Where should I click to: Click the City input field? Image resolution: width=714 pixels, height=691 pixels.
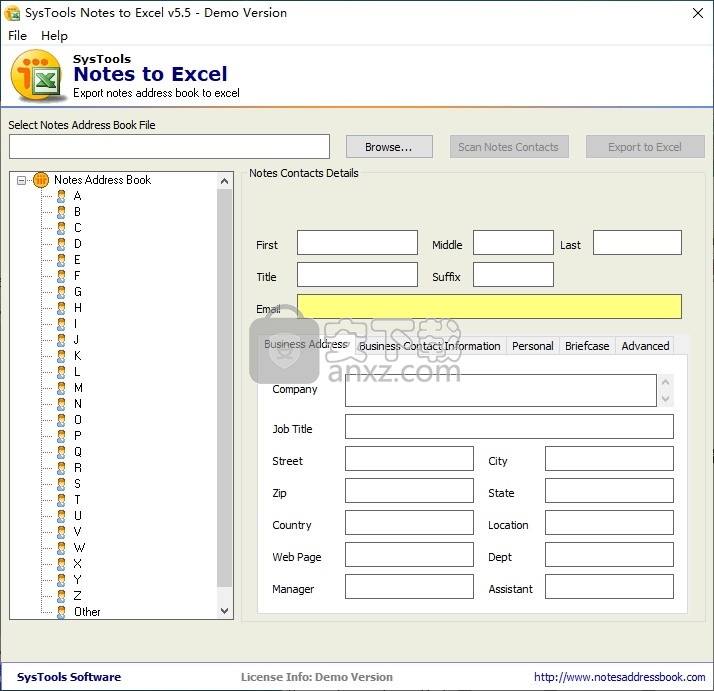[609, 458]
